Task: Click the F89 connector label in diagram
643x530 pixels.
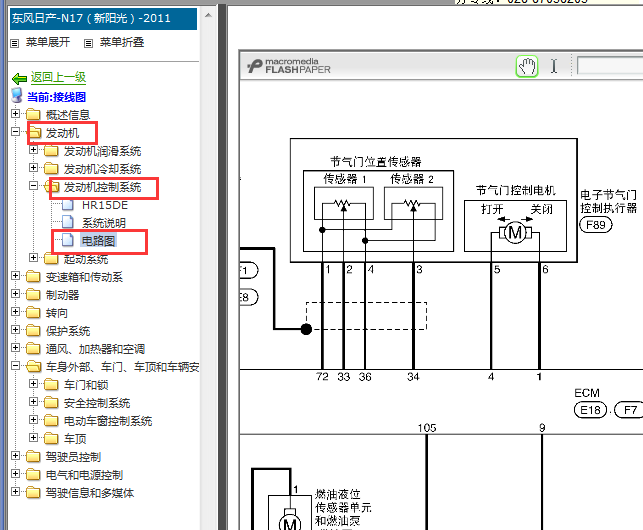Action: (596, 225)
